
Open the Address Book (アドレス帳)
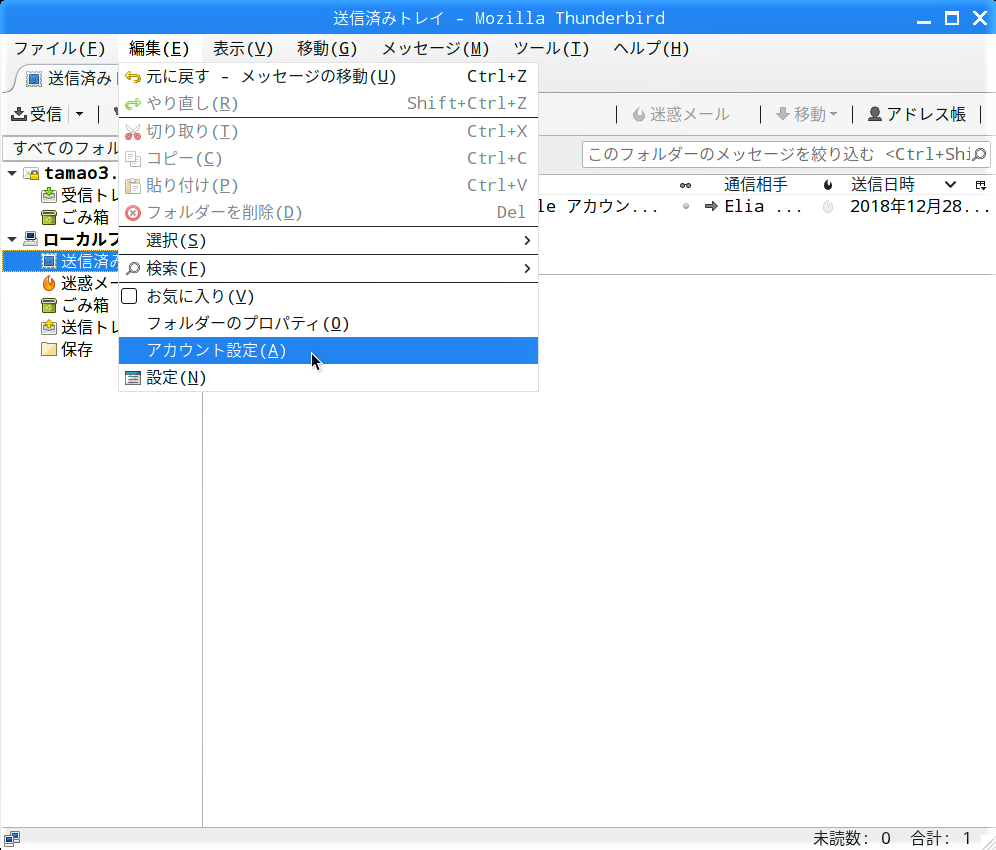(x=917, y=114)
